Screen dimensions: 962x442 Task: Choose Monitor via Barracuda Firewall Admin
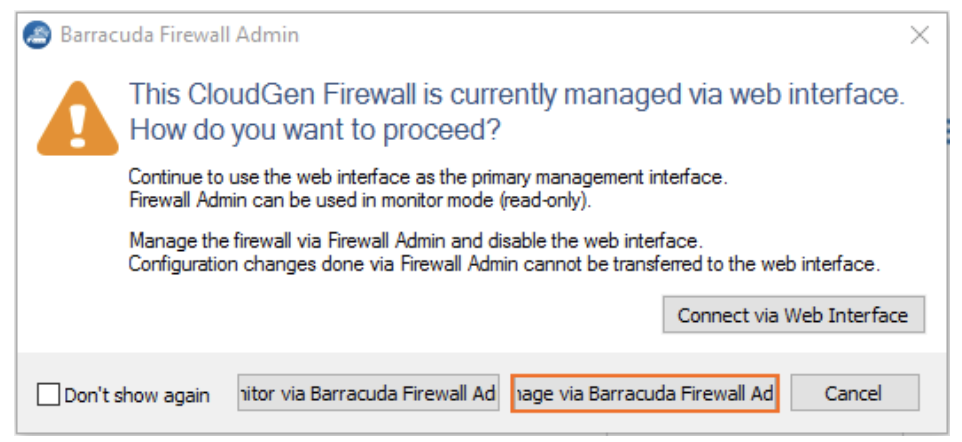[x=367, y=393]
